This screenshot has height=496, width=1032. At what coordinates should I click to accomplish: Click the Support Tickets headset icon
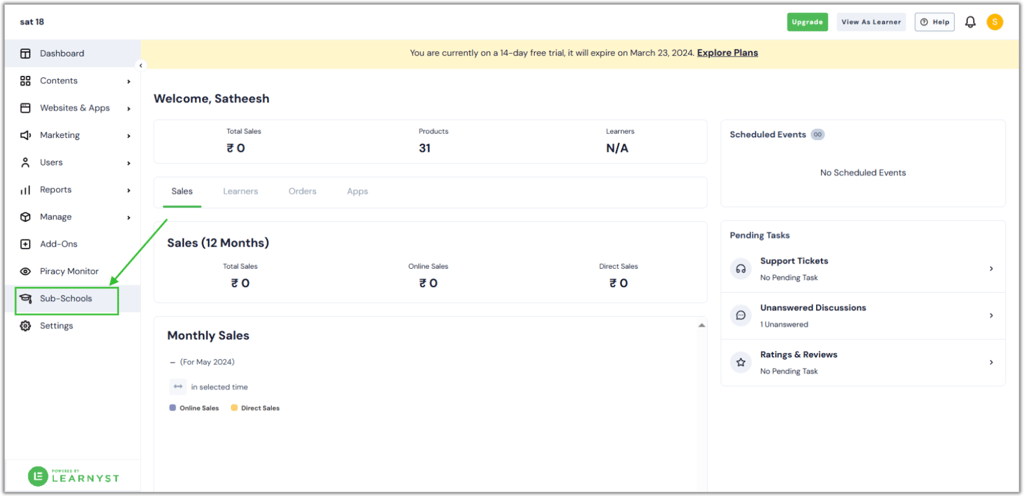(x=741, y=268)
